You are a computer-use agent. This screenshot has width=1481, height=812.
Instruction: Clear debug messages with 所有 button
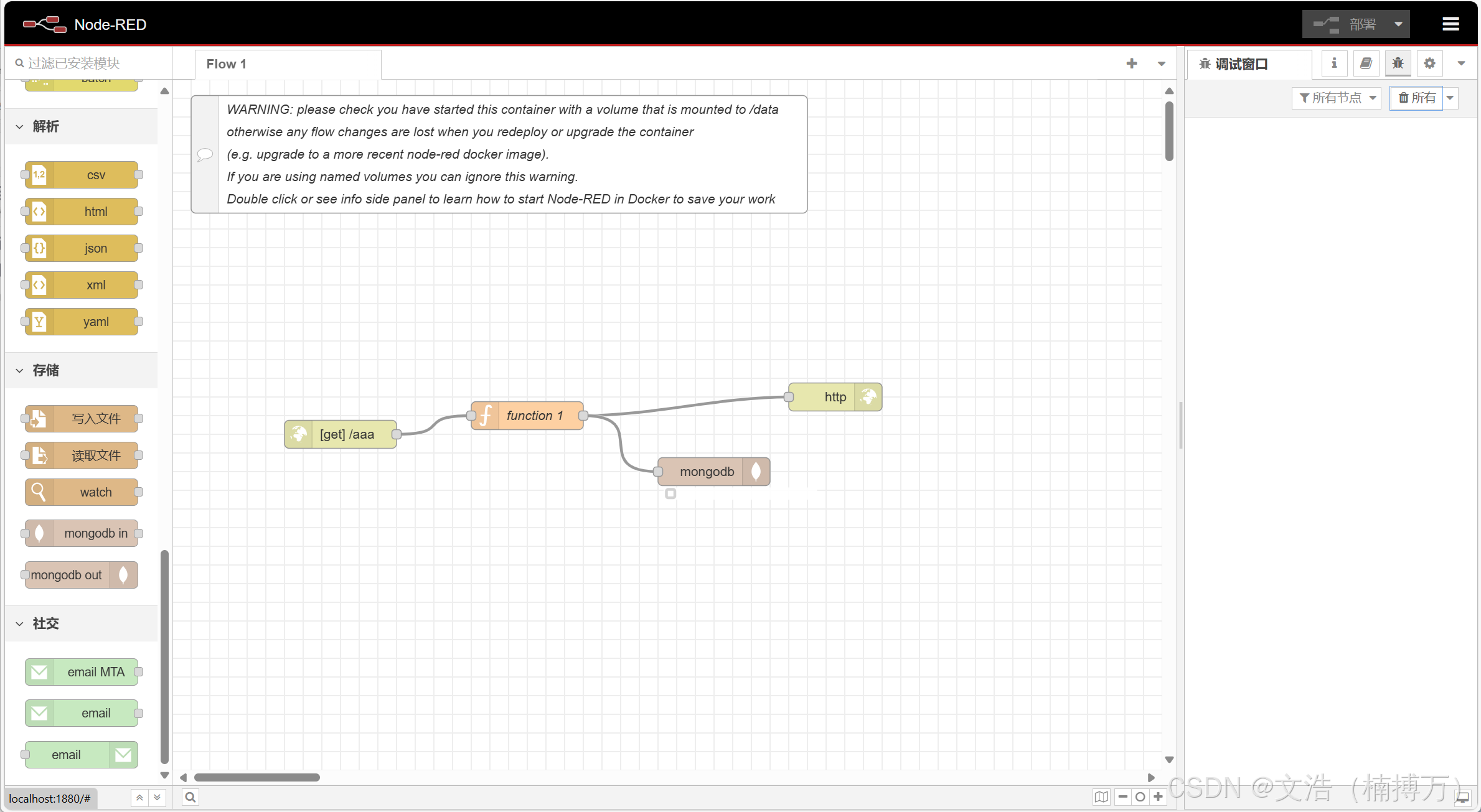point(1417,98)
